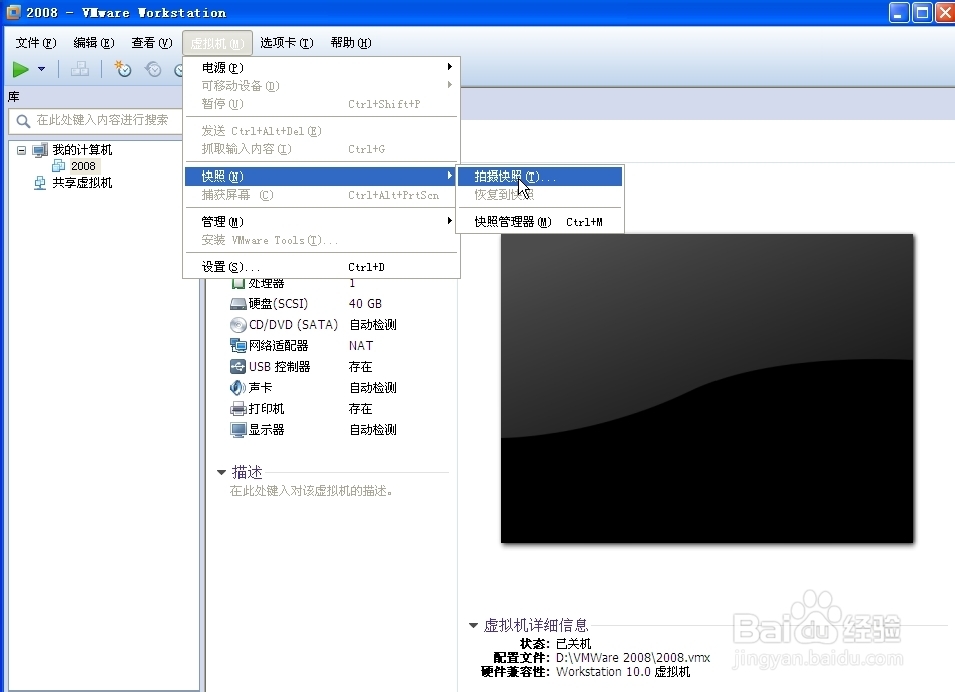Click the greyed 可移动设备(D) entry
This screenshot has width=955, height=692.
click(321, 86)
